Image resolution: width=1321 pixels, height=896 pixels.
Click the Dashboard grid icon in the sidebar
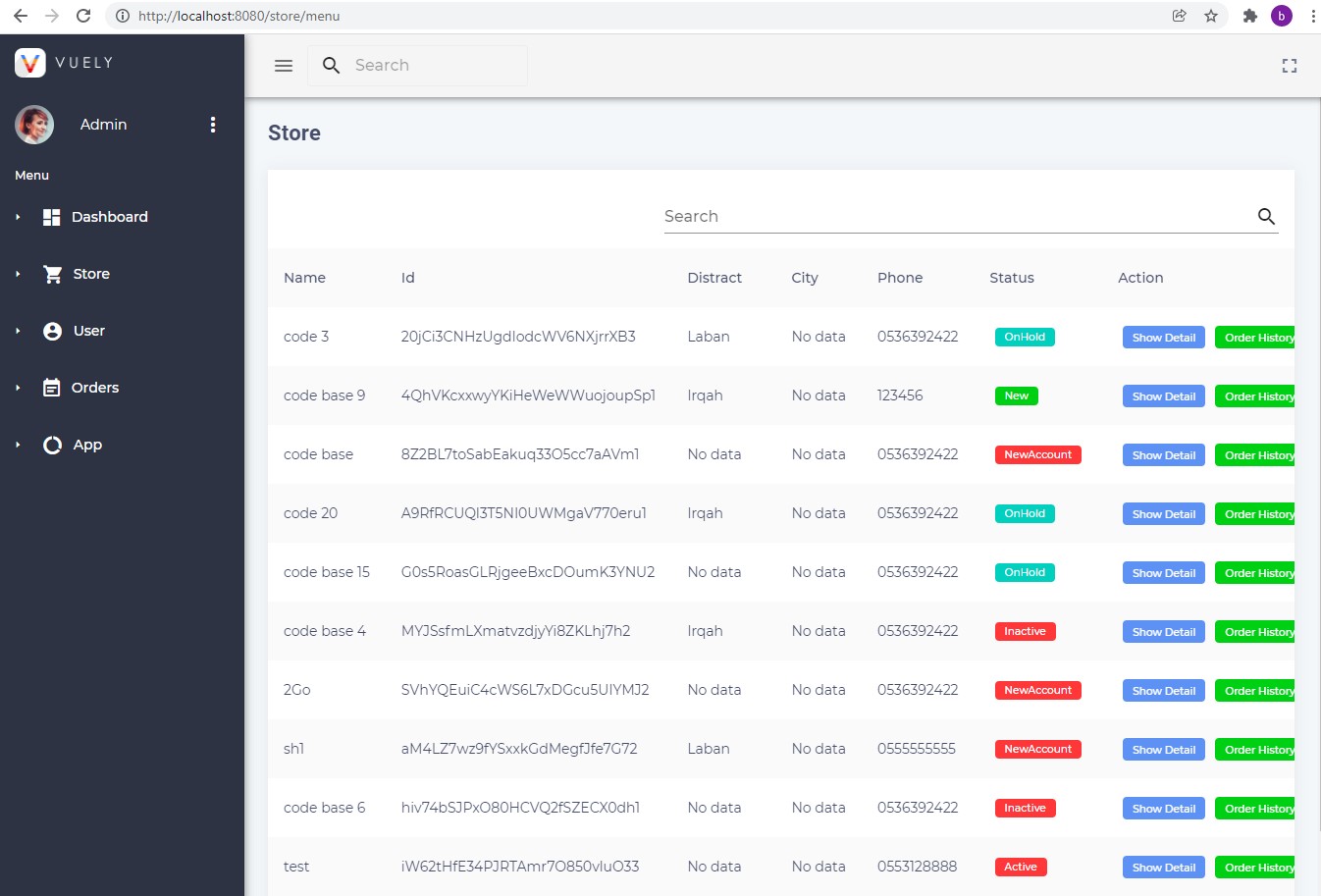(51, 217)
